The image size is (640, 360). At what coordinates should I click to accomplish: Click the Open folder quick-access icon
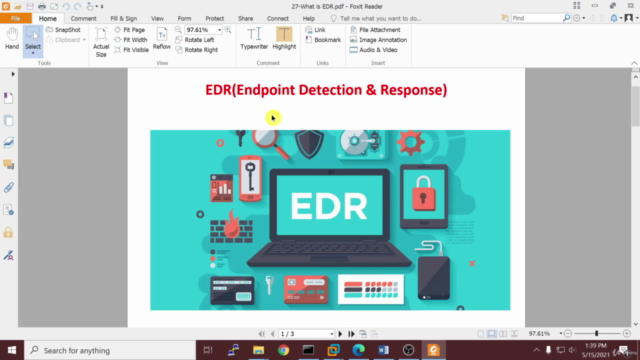pyautogui.click(x=18, y=6)
